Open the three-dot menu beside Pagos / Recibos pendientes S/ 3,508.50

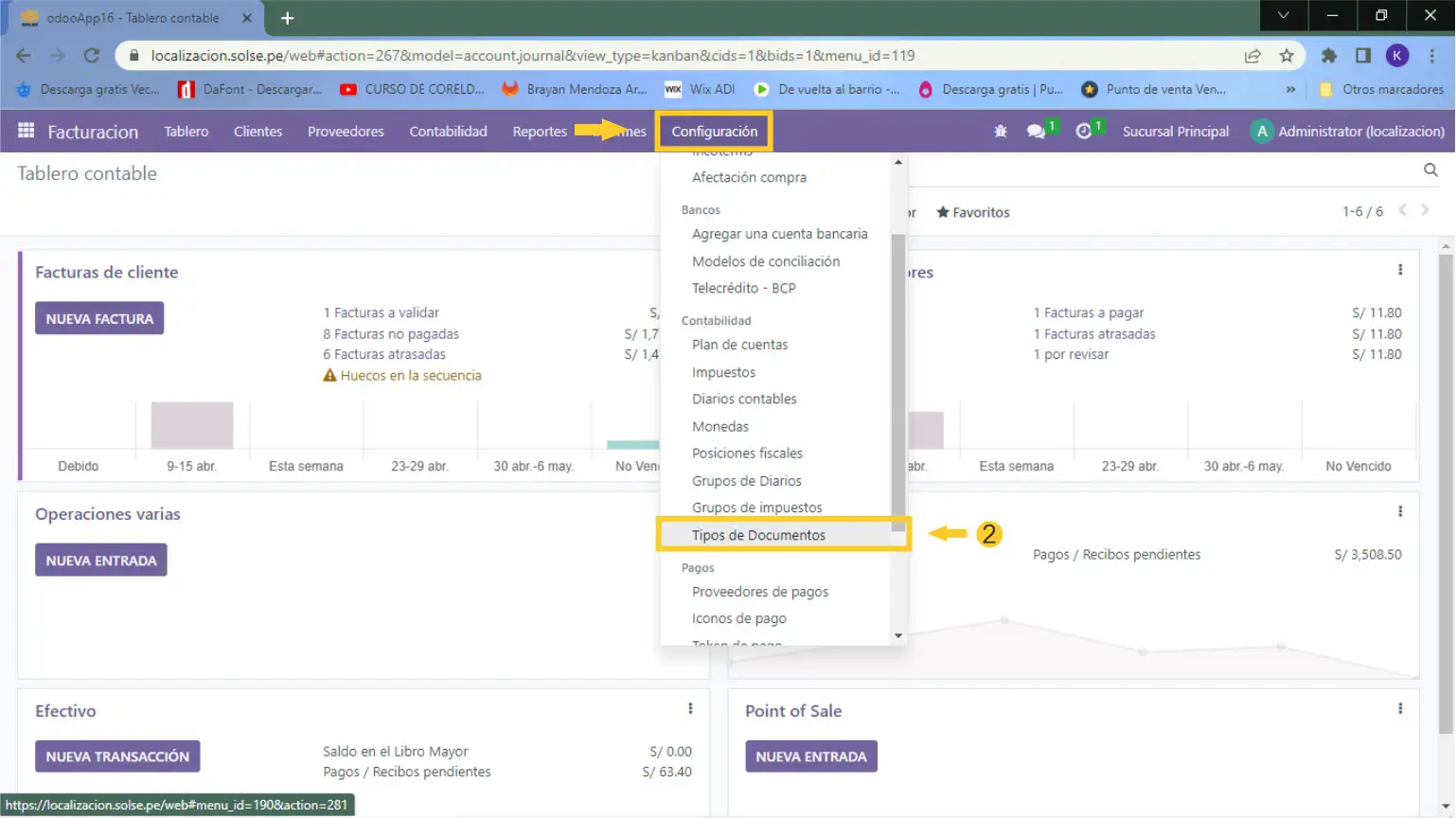1400,511
